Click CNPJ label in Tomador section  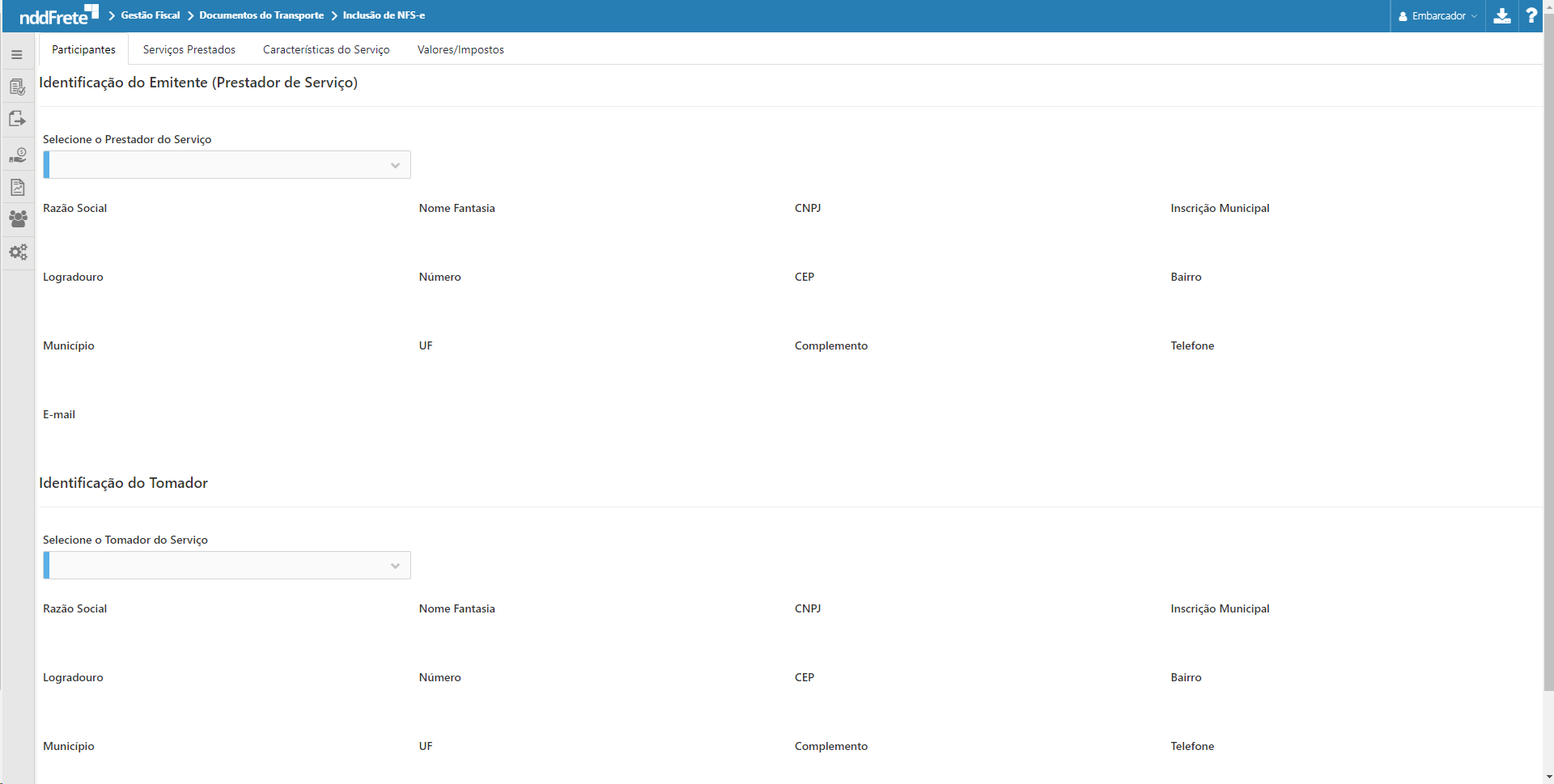[808, 608]
